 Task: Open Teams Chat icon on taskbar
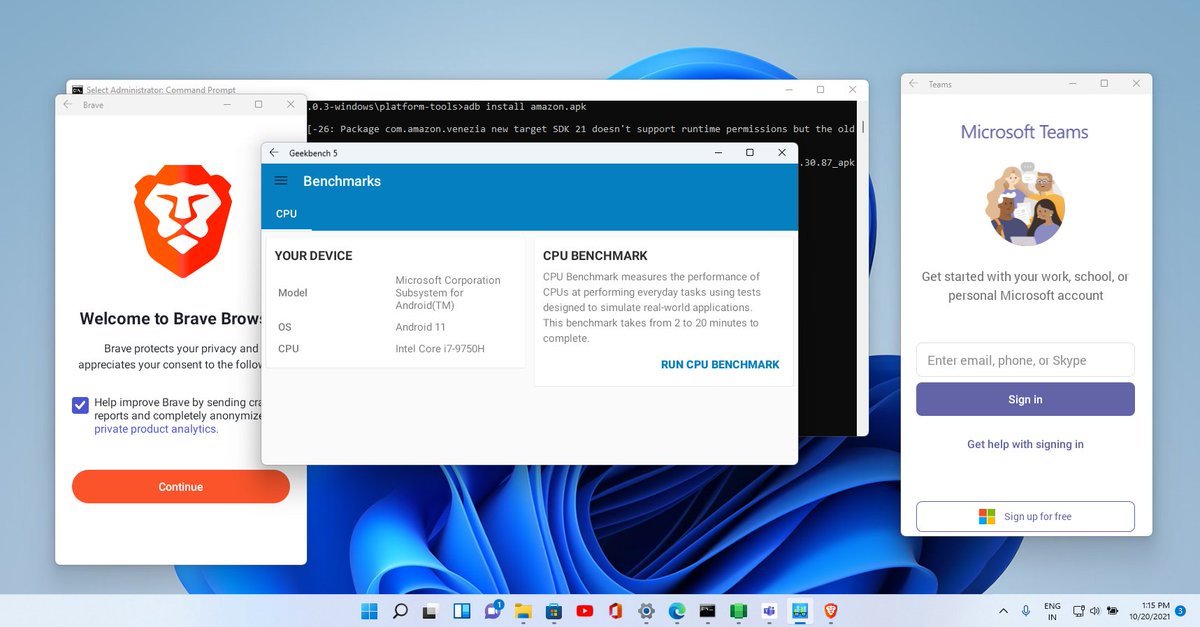[x=492, y=611]
